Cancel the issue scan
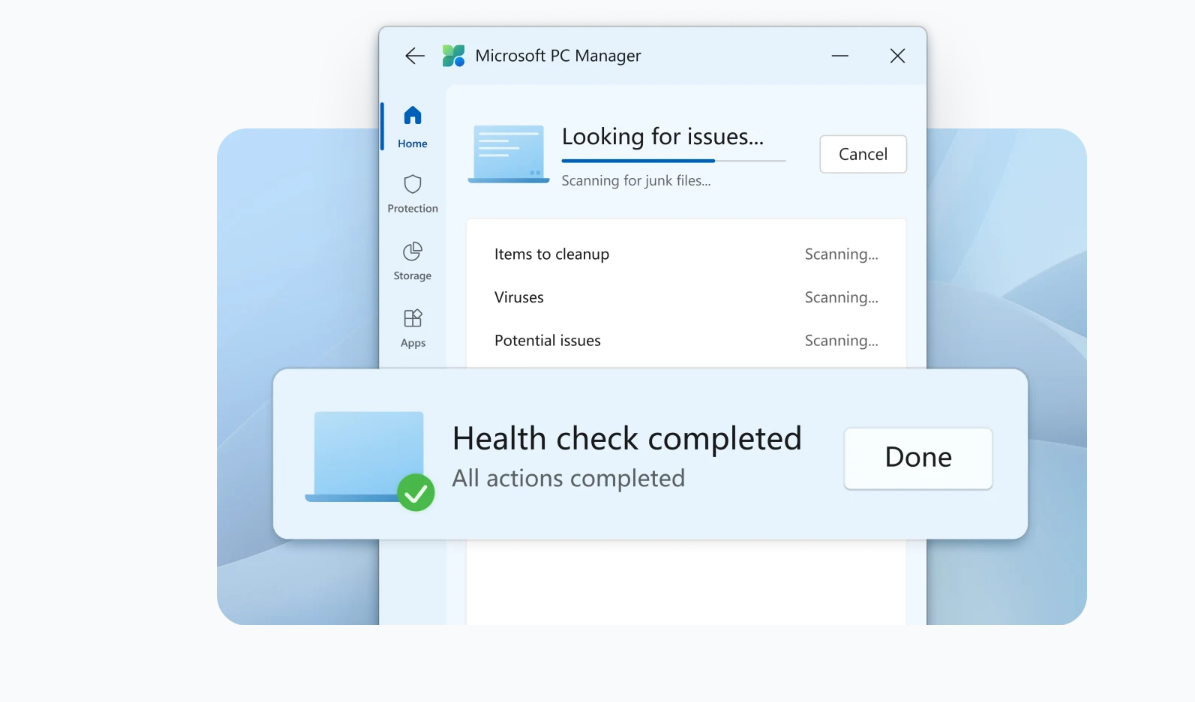Image resolution: width=1195 pixels, height=702 pixels. tap(863, 154)
